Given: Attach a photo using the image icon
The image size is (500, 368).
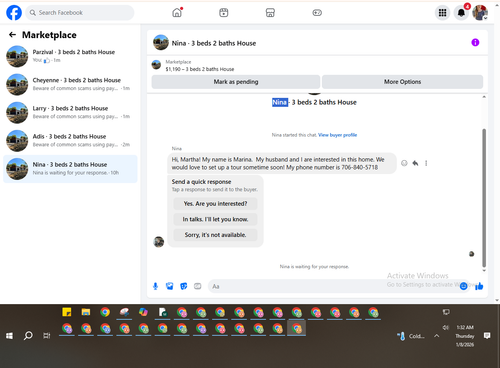Looking at the screenshot, I should (170, 286).
